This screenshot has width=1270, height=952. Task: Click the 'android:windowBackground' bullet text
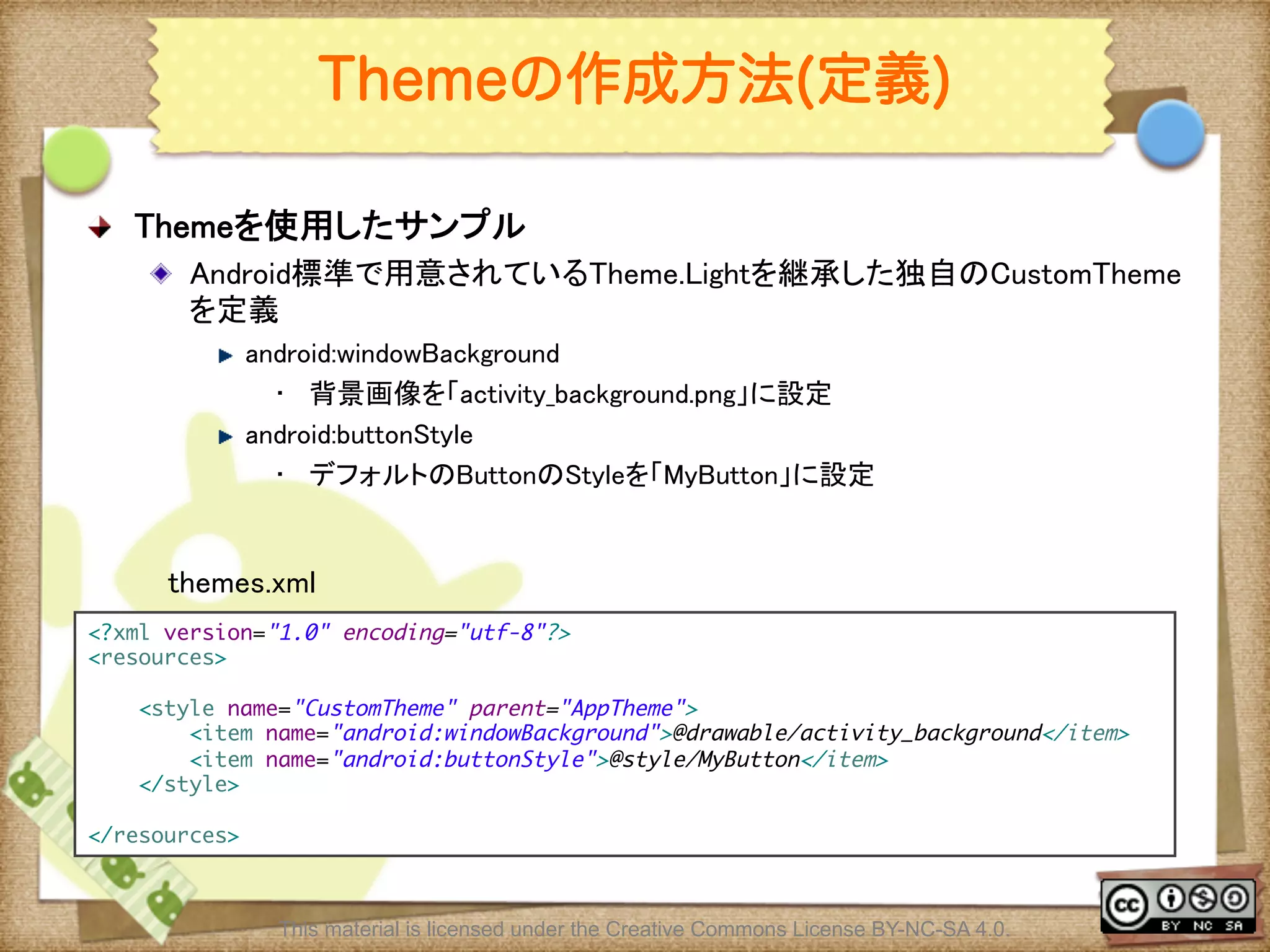(402, 355)
